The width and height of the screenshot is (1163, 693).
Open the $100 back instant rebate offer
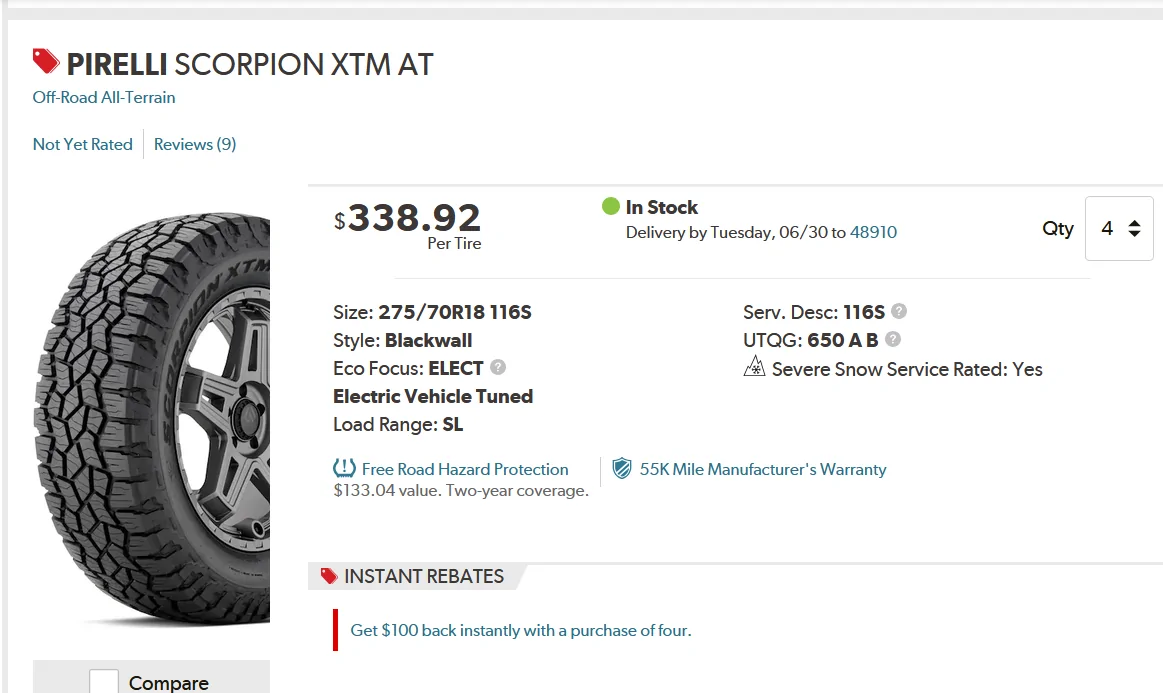[x=521, y=630]
